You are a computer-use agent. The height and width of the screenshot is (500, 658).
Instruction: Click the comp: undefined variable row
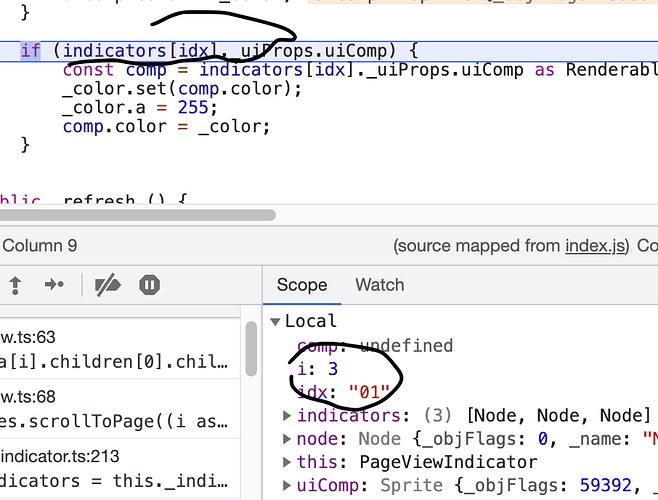375,346
